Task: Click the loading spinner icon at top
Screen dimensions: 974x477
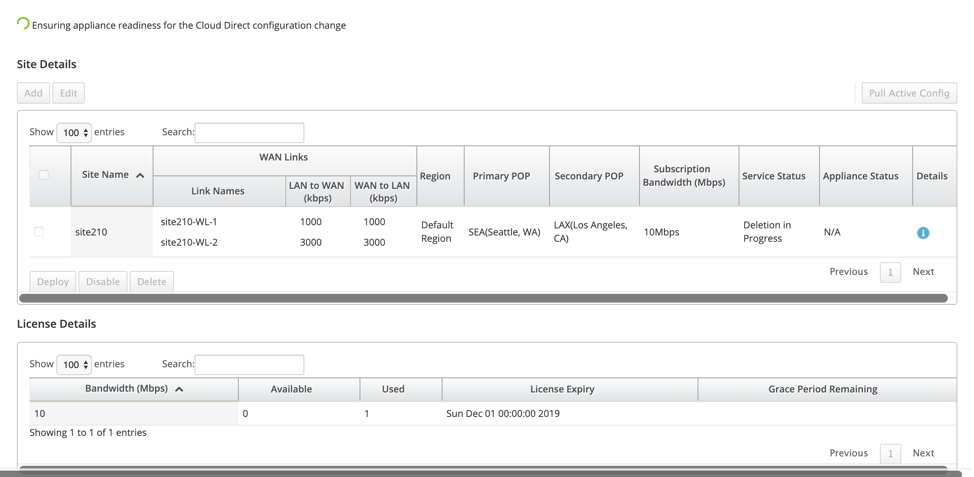Action: click(x=23, y=24)
